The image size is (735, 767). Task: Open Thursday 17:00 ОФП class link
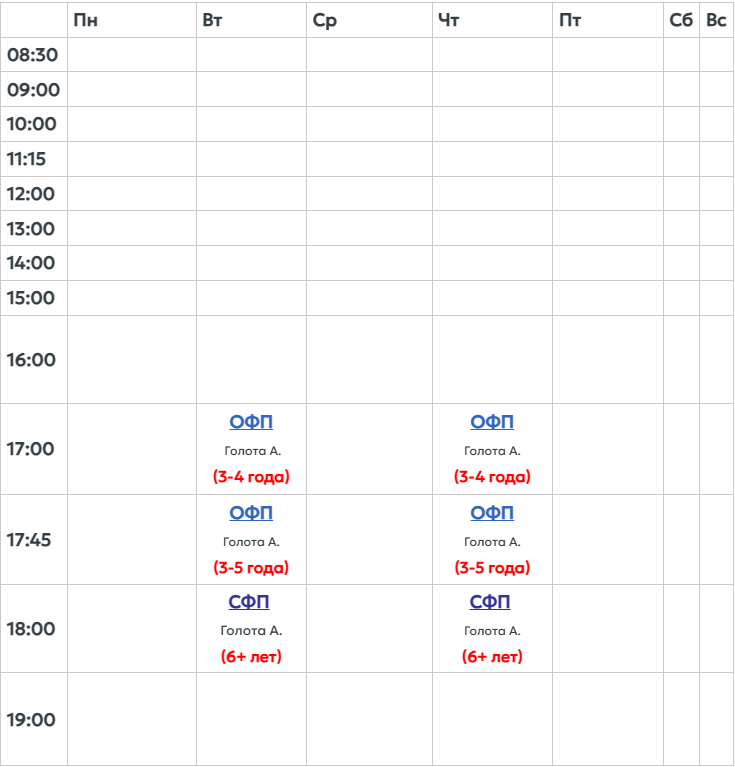tap(492, 423)
